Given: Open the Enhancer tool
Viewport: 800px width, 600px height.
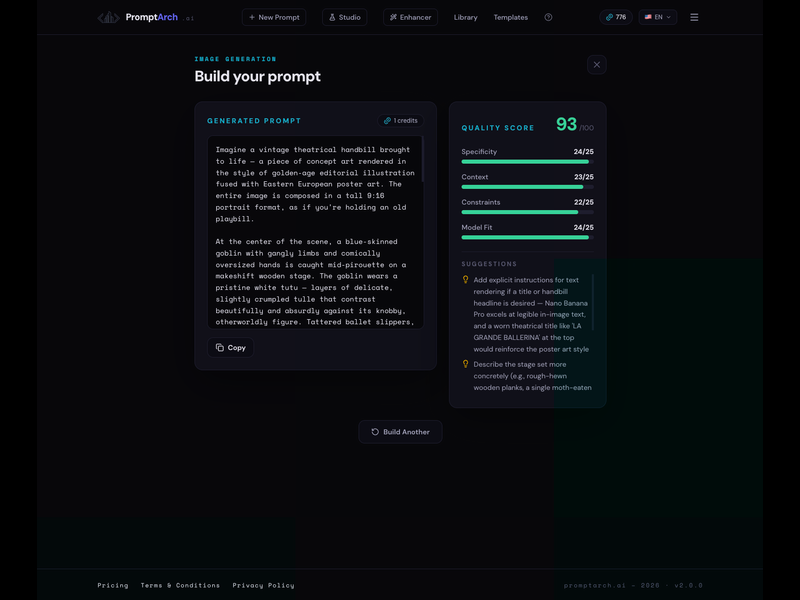Looking at the screenshot, I should pos(410,17).
